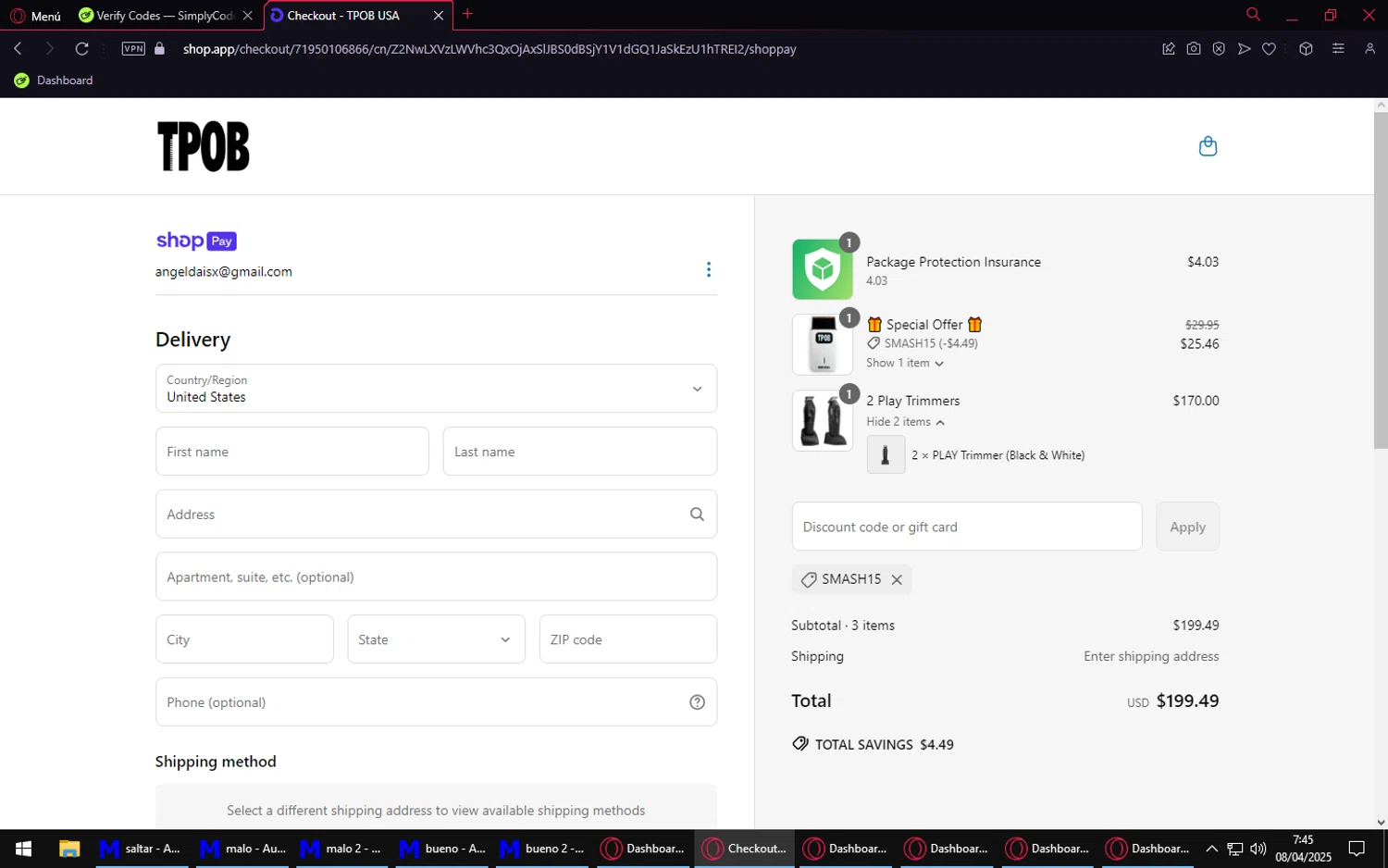Click the ZIP code field
Screen dimensions: 1388x868
pyautogui.click(x=628, y=639)
